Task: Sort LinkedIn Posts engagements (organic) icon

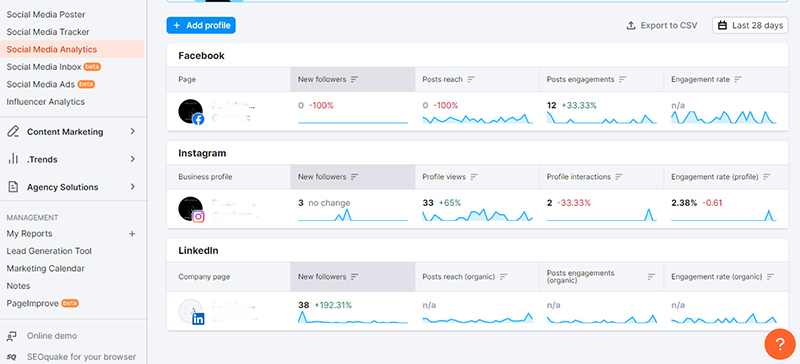Action: pos(651,277)
